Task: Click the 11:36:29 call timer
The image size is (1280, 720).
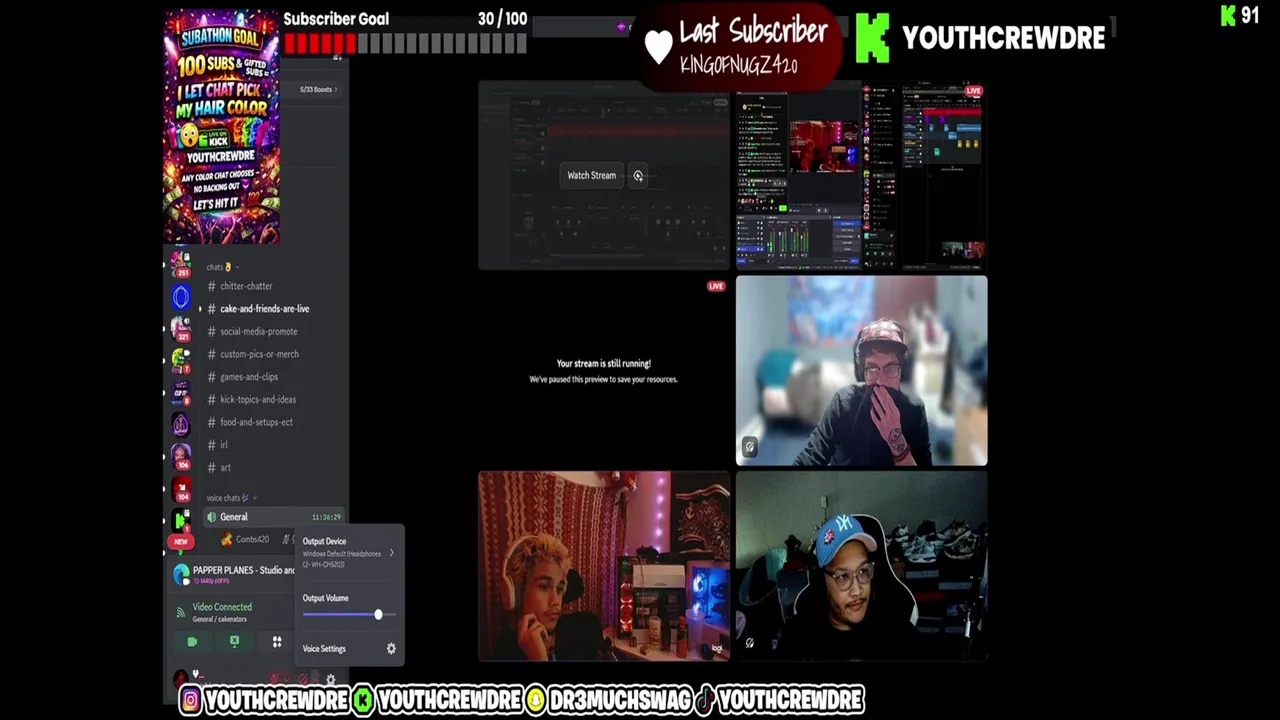Action: [x=326, y=517]
